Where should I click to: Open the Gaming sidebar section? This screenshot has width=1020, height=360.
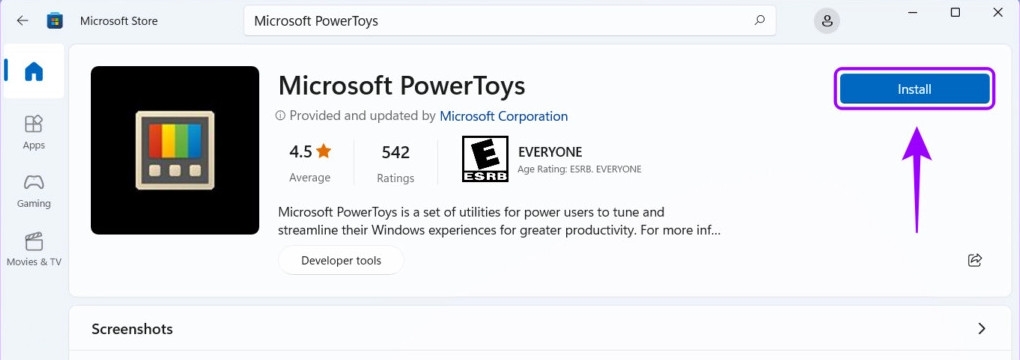coord(34,191)
